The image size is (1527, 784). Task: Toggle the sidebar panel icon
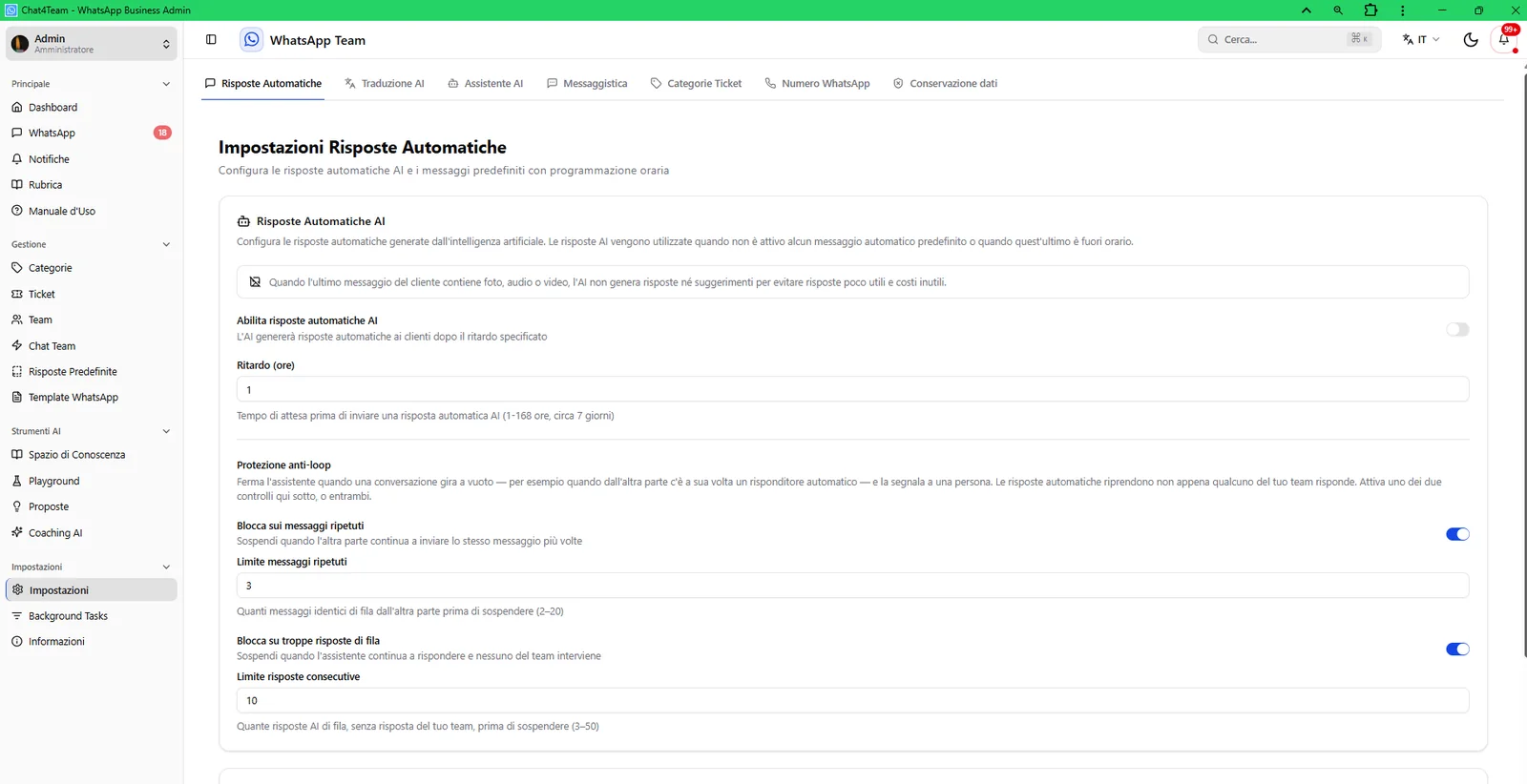[211, 39]
